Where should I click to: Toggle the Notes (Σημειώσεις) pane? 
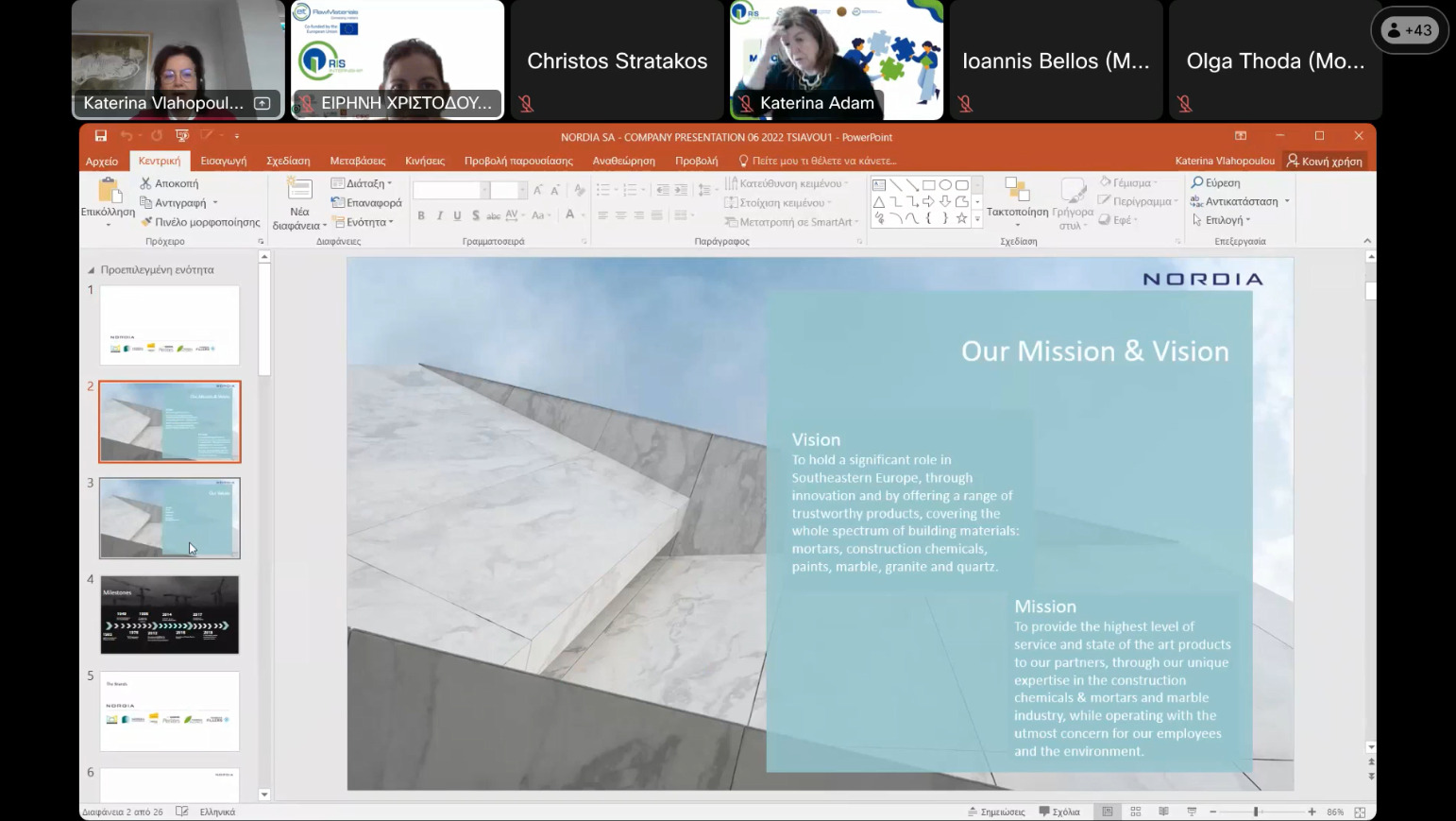(996, 812)
